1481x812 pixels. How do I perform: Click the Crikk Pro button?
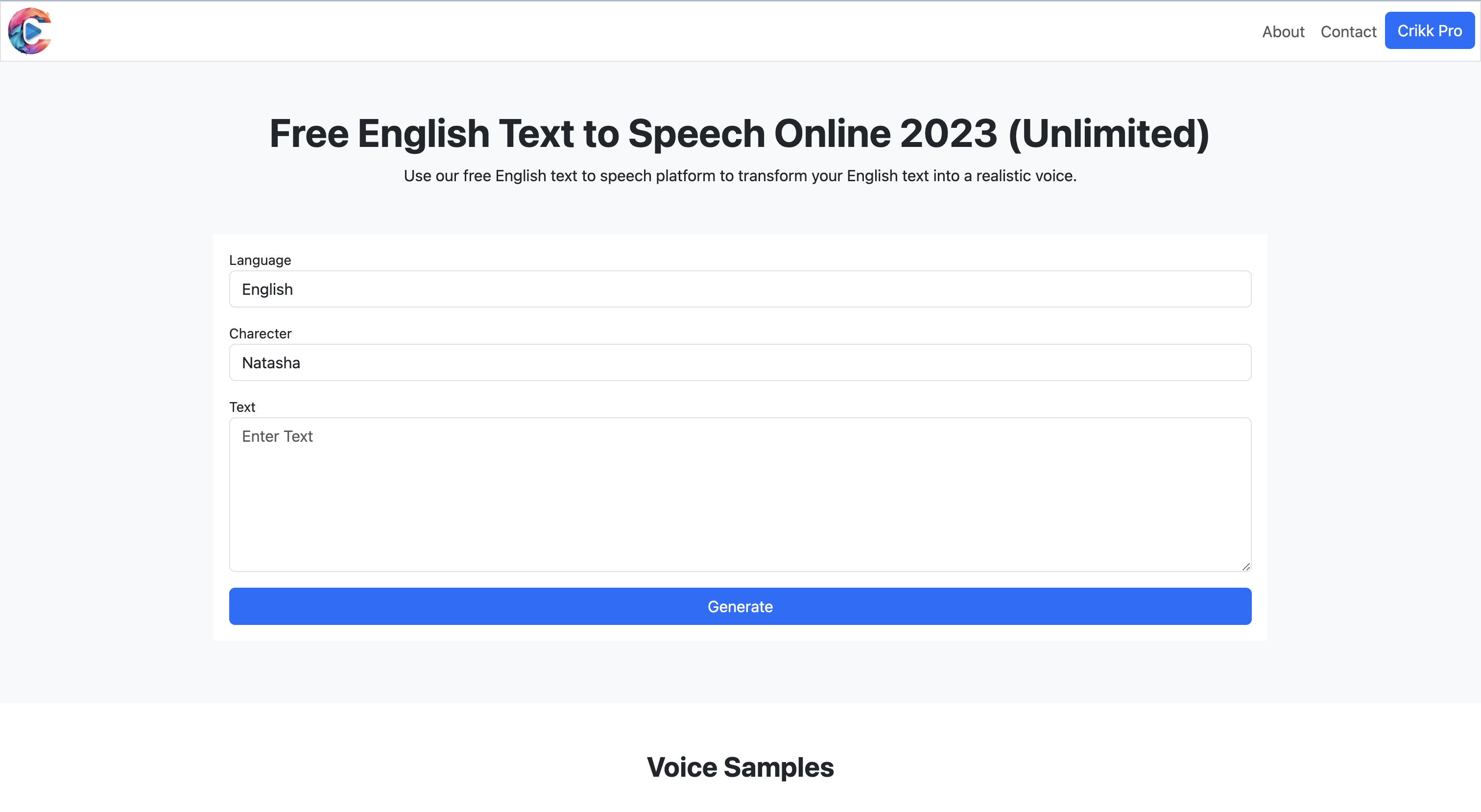click(1429, 30)
